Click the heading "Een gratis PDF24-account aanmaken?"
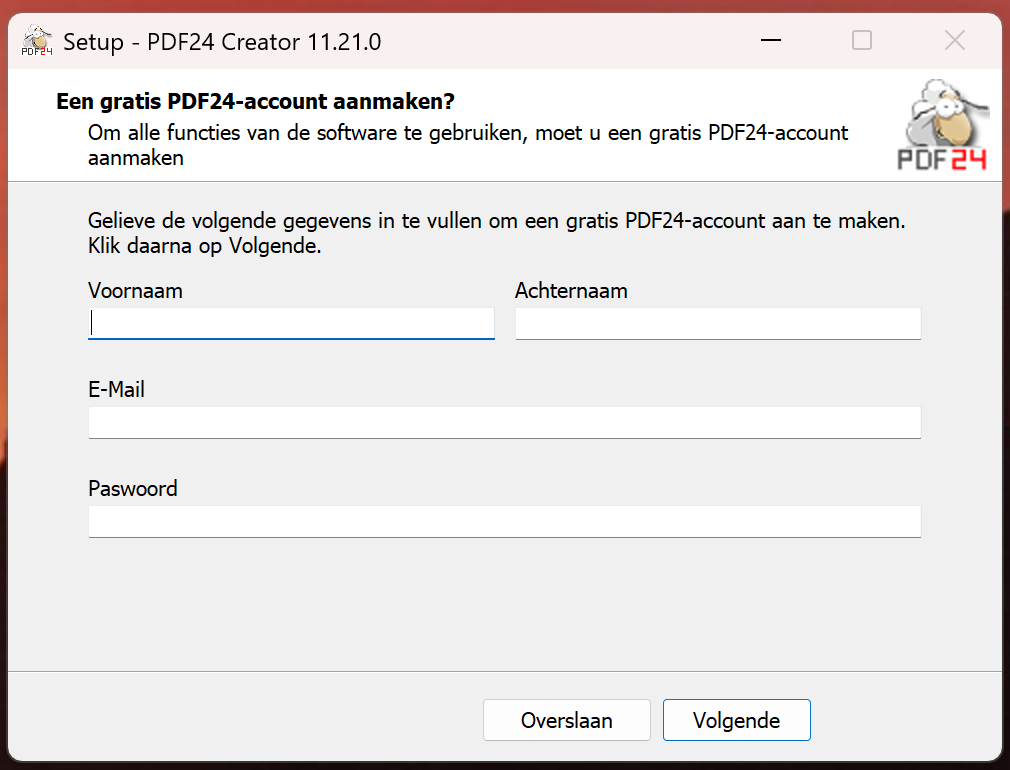The width and height of the screenshot is (1010, 770). pyautogui.click(x=255, y=102)
